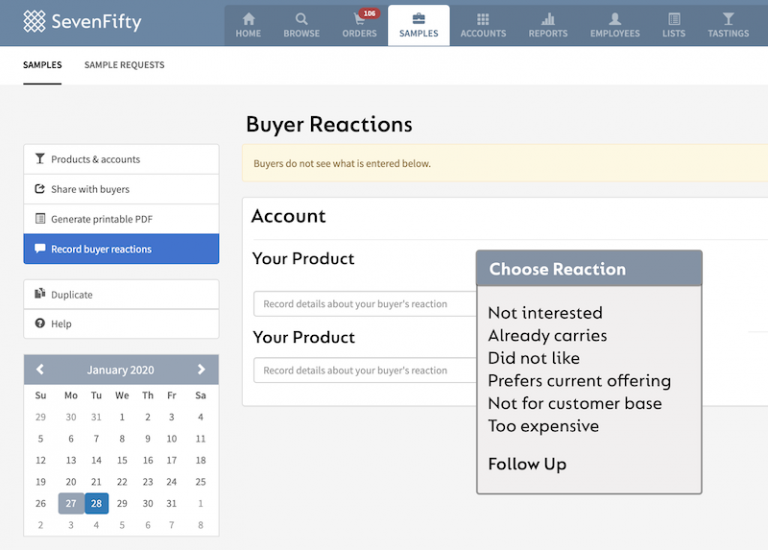The width and height of the screenshot is (768, 550).
Task: Switch to the Sample Requests tab
Action: pos(124,65)
